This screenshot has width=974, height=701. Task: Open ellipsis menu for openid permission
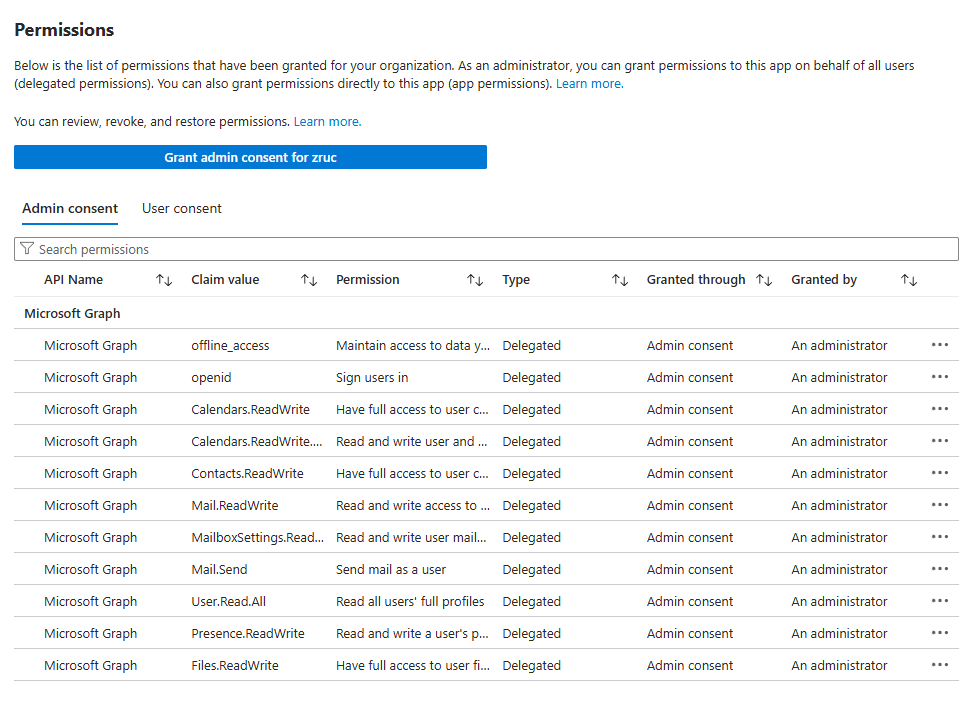tap(939, 377)
